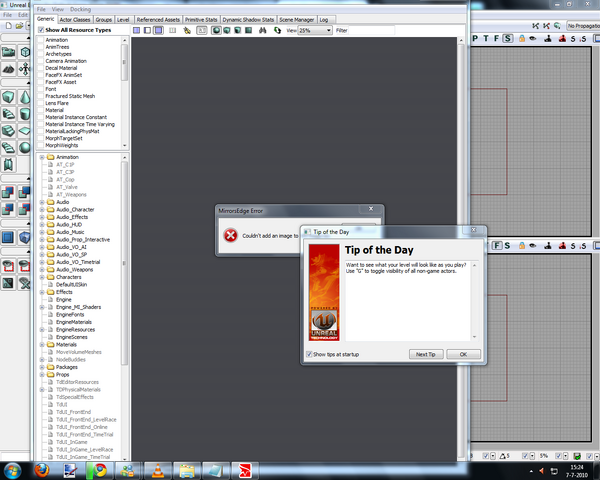
Task: Check the Decal Material resource type box
Action: point(41,68)
